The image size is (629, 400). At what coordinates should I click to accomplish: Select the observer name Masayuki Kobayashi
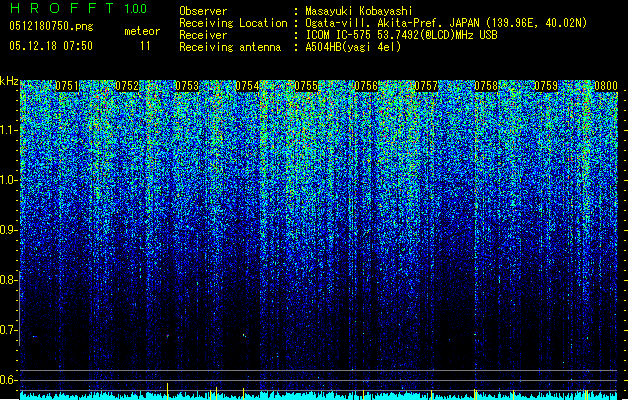pos(359,11)
